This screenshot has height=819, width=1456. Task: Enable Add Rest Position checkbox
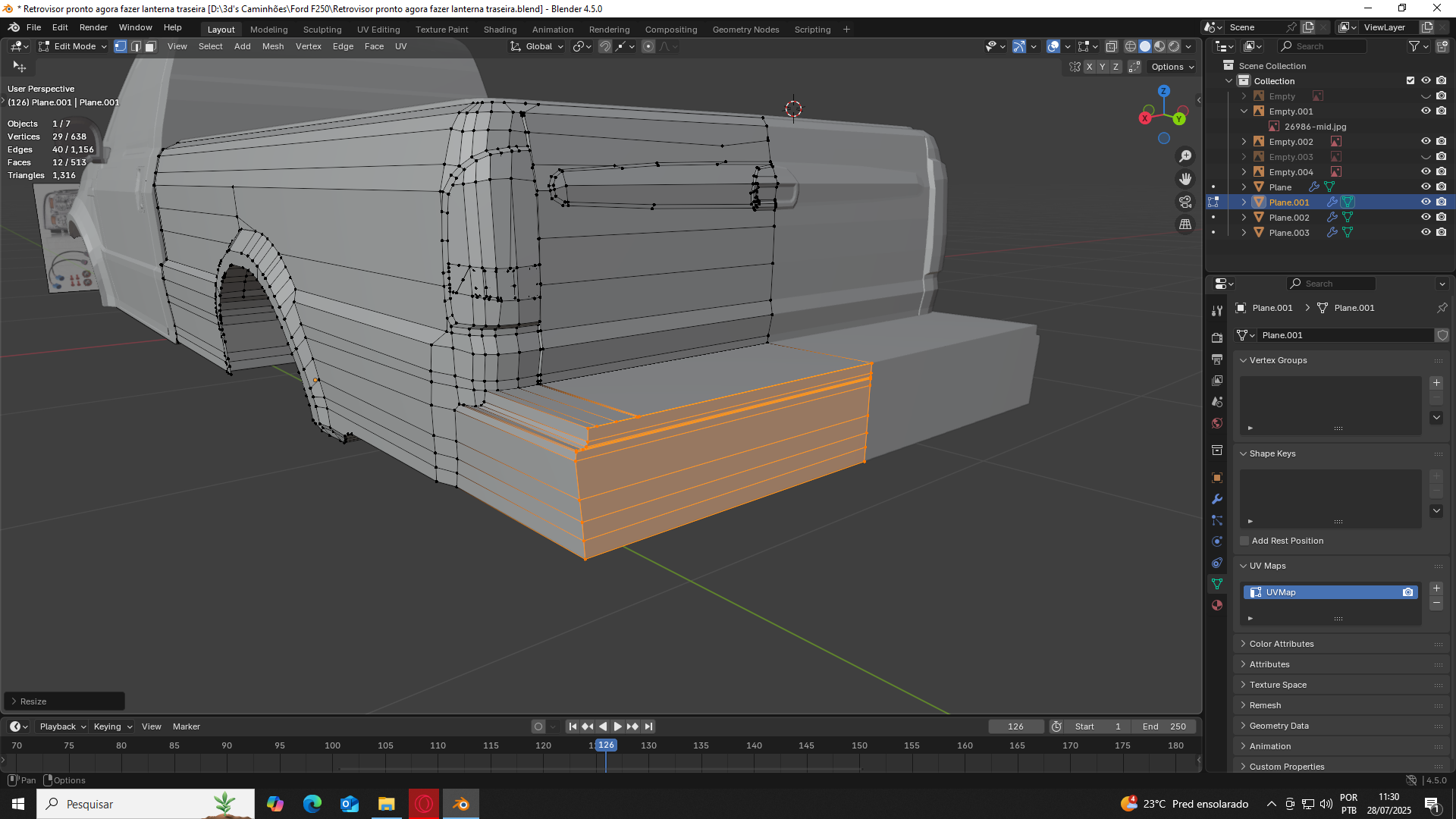click(x=1244, y=541)
